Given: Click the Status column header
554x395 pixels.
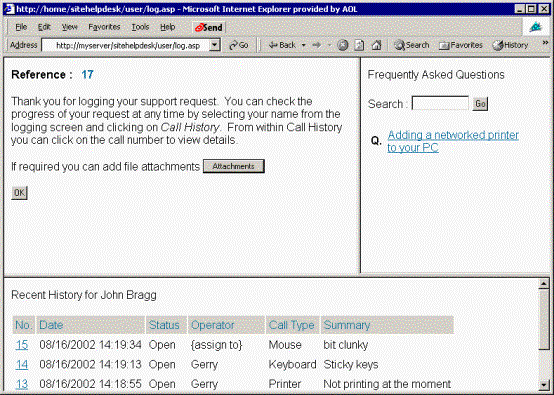Looking at the screenshot, I should pos(166,325).
